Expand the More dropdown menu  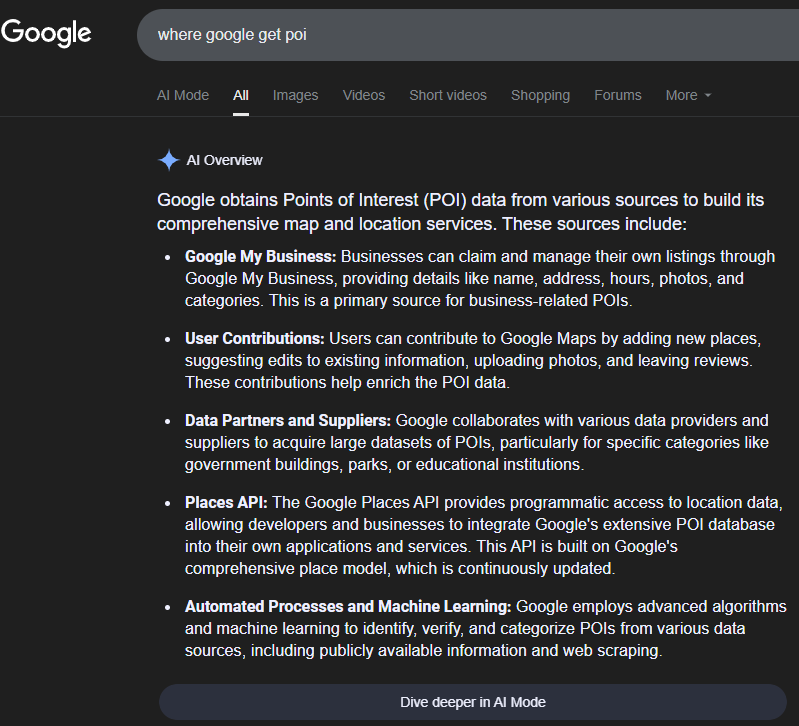click(x=688, y=95)
